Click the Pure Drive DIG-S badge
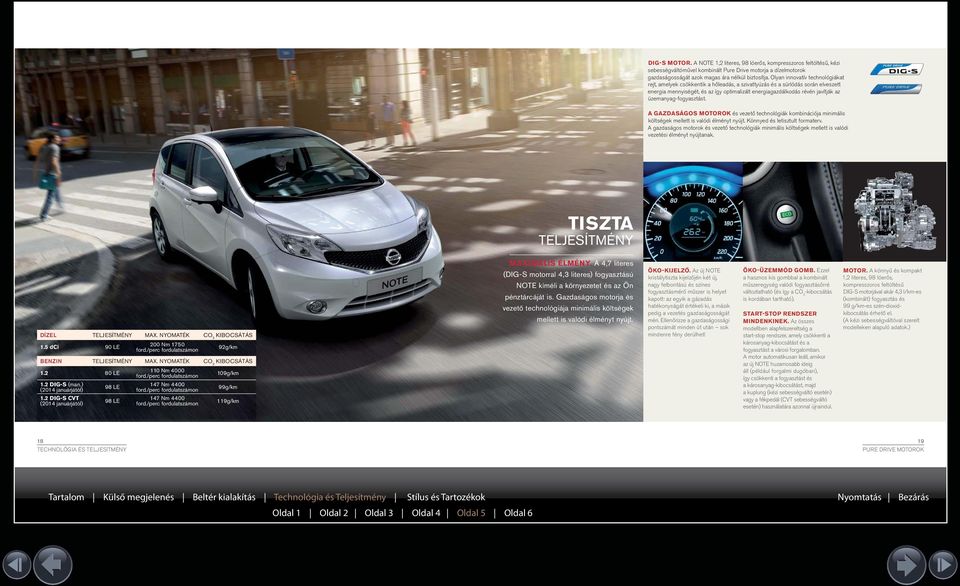Image resolution: width=960 pixels, height=586 pixels. coord(897,70)
